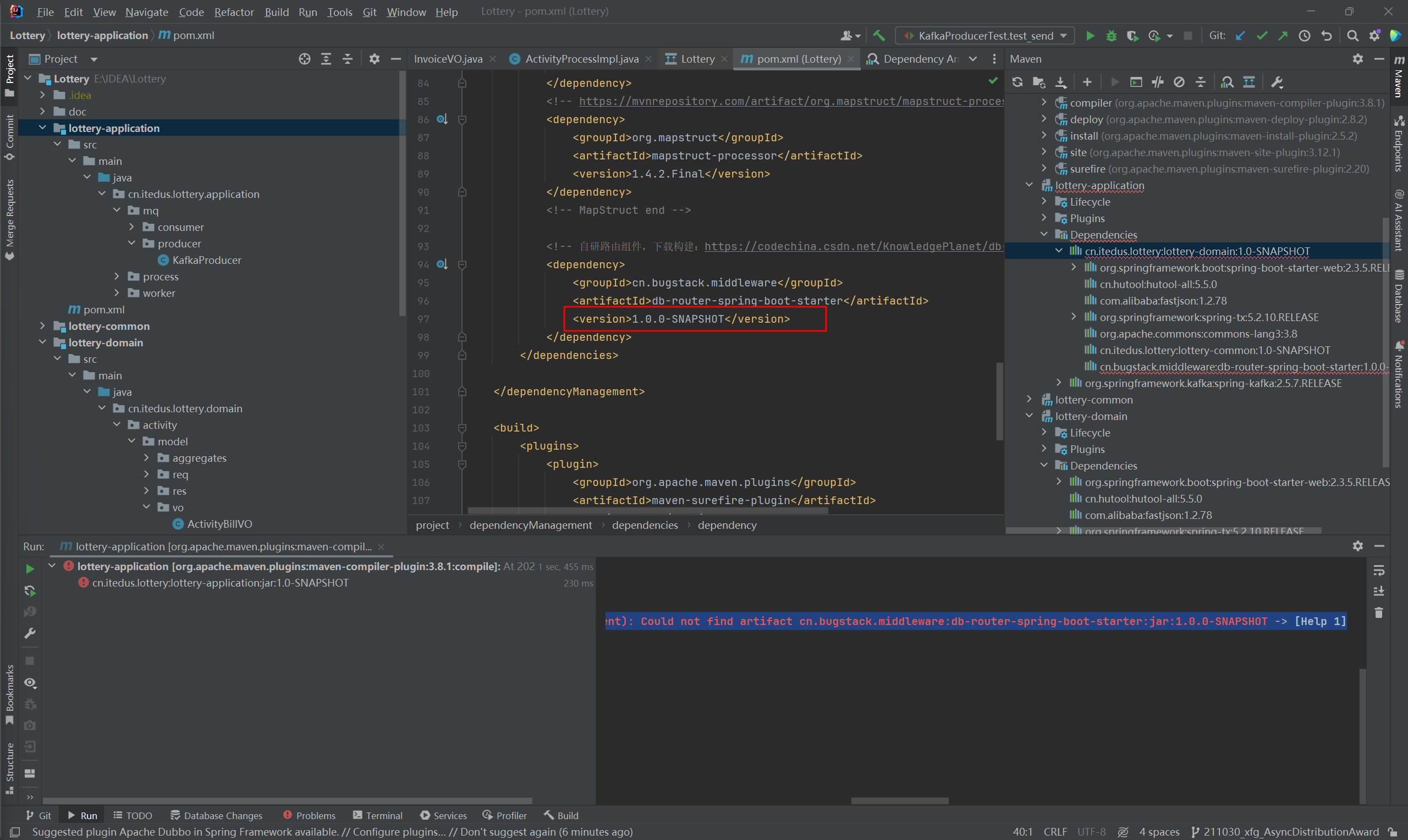Collapse all in Project panel
The width and height of the screenshot is (1408, 840).
pyautogui.click(x=348, y=59)
